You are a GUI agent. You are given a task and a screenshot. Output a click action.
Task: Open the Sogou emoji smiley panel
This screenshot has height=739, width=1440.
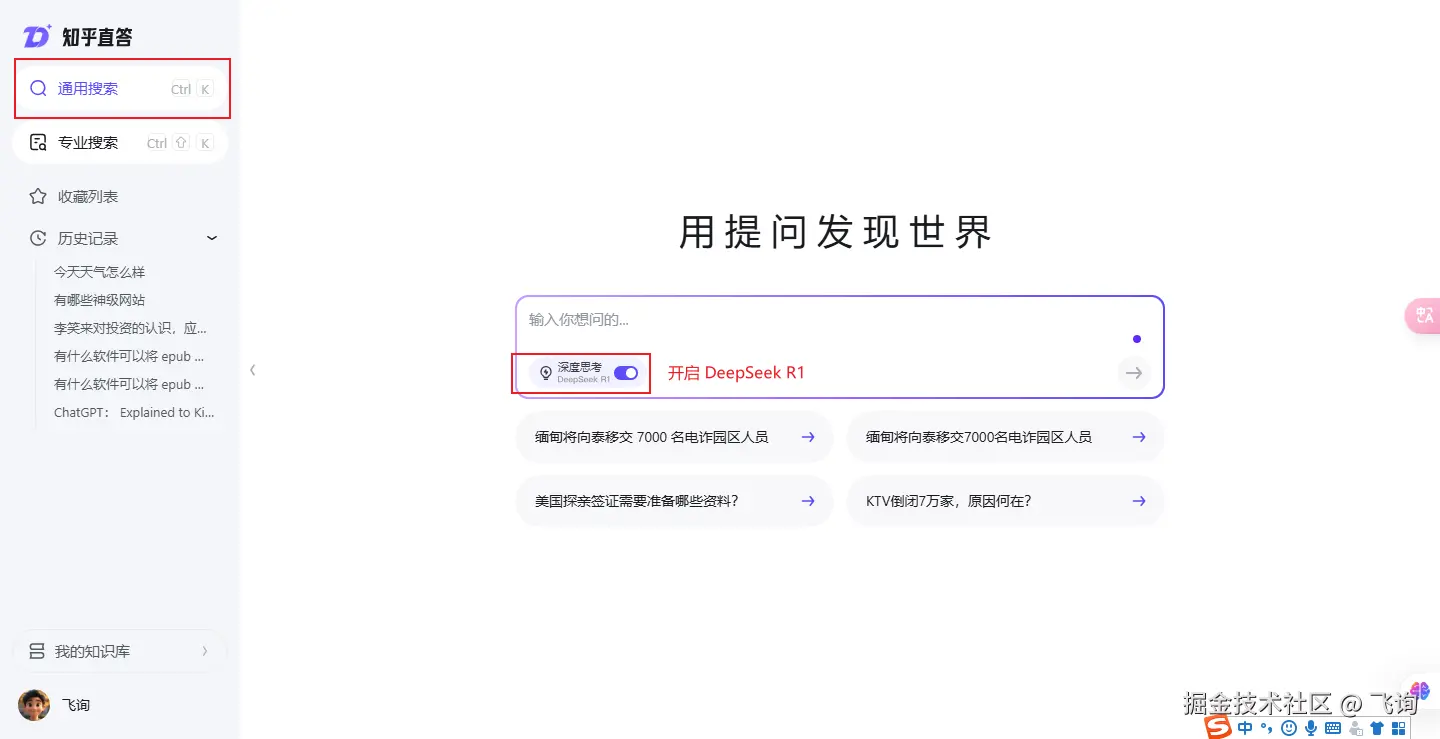tap(1289, 728)
